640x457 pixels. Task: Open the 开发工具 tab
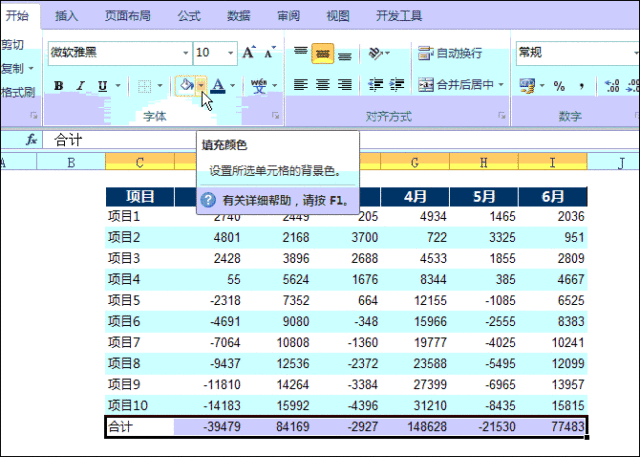pos(399,16)
